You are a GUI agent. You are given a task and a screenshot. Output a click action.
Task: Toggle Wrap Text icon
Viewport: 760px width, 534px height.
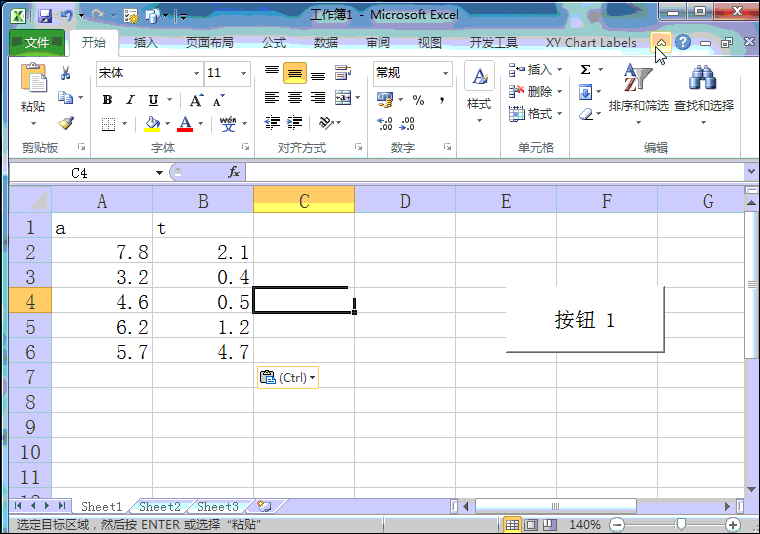pos(343,73)
